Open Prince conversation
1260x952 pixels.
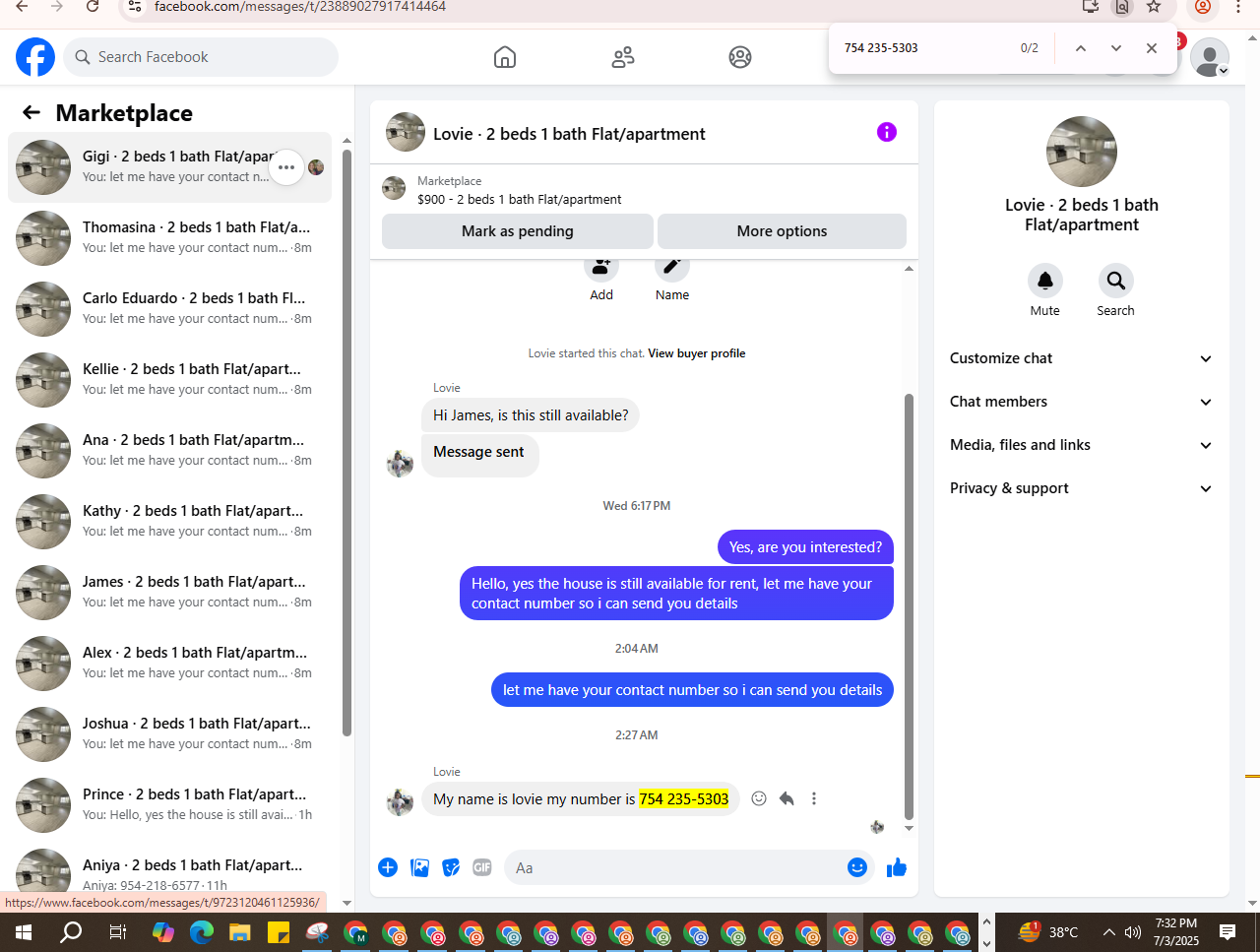169,805
